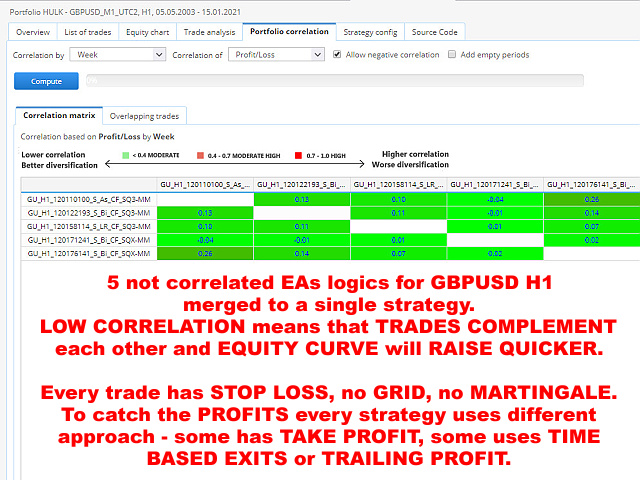Click -0.04 cell in 120171241 row
The height and width of the screenshot is (480, 640).
click(x=205, y=240)
